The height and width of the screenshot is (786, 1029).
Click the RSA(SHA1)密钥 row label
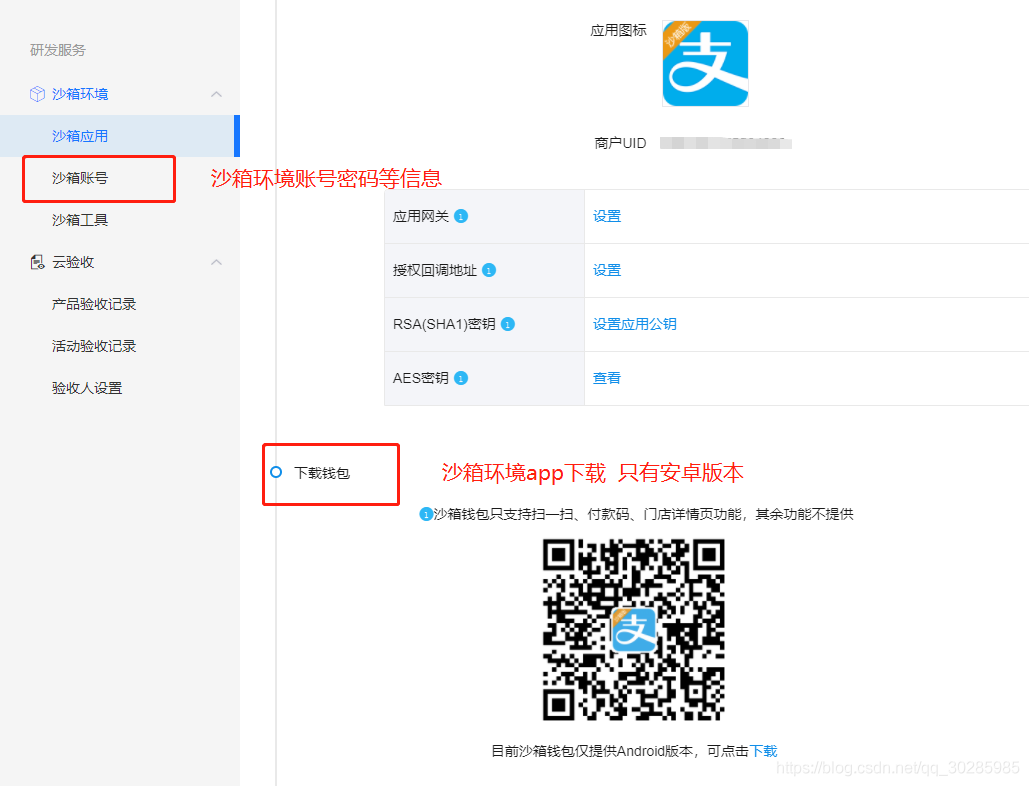pyautogui.click(x=444, y=324)
